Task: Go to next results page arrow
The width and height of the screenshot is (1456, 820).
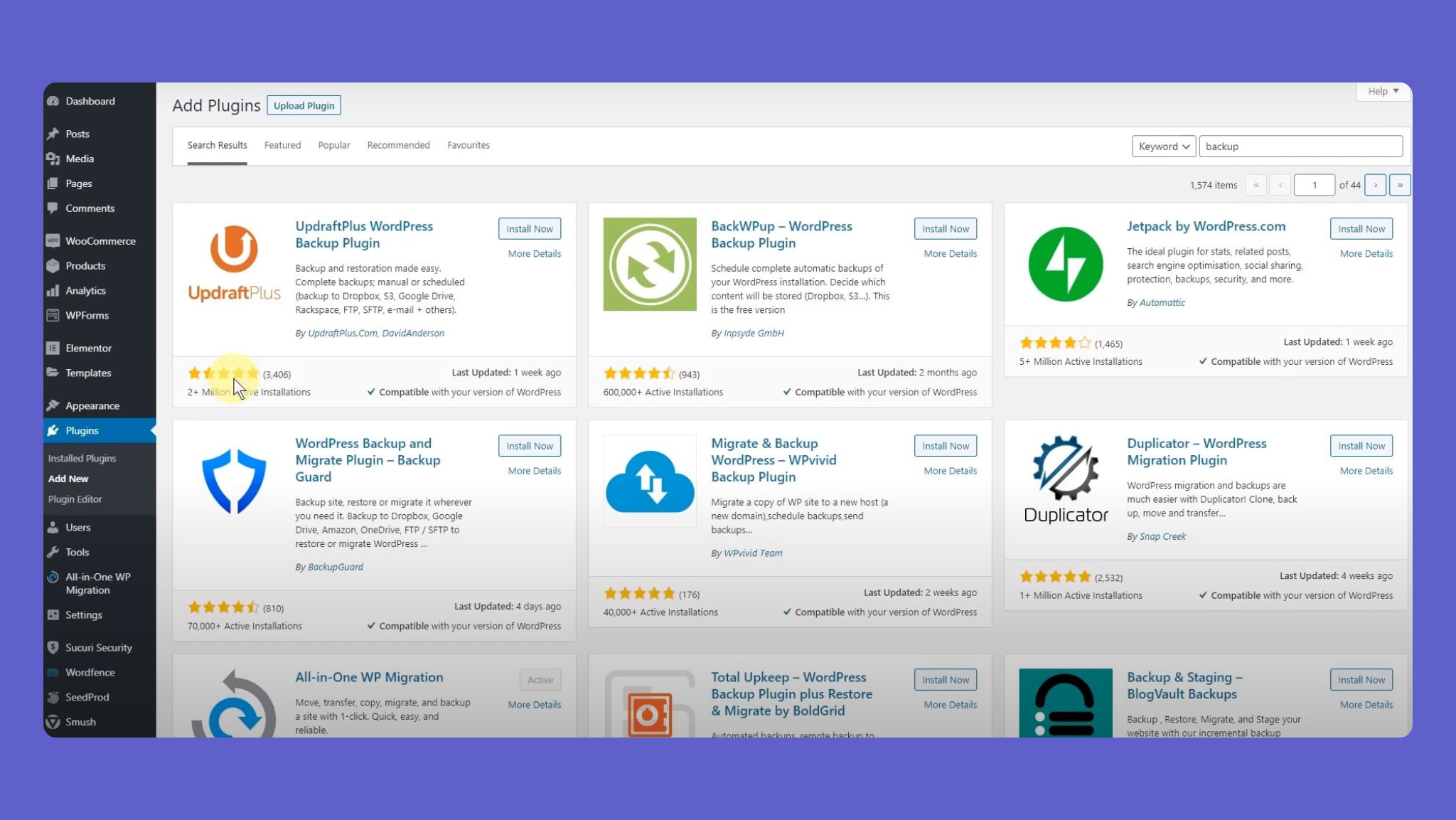Action: [1376, 185]
